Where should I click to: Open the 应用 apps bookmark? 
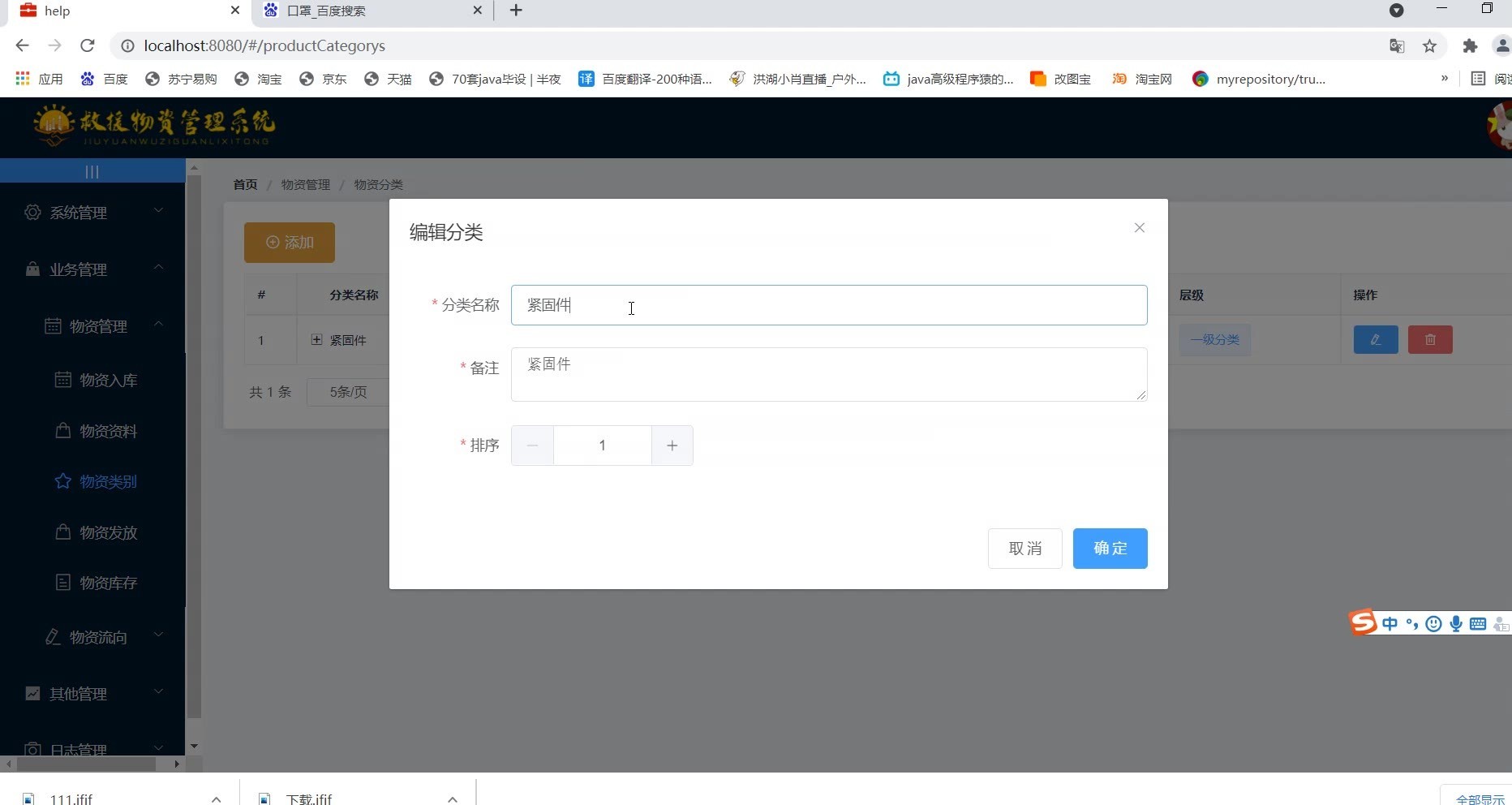tap(39, 79)
